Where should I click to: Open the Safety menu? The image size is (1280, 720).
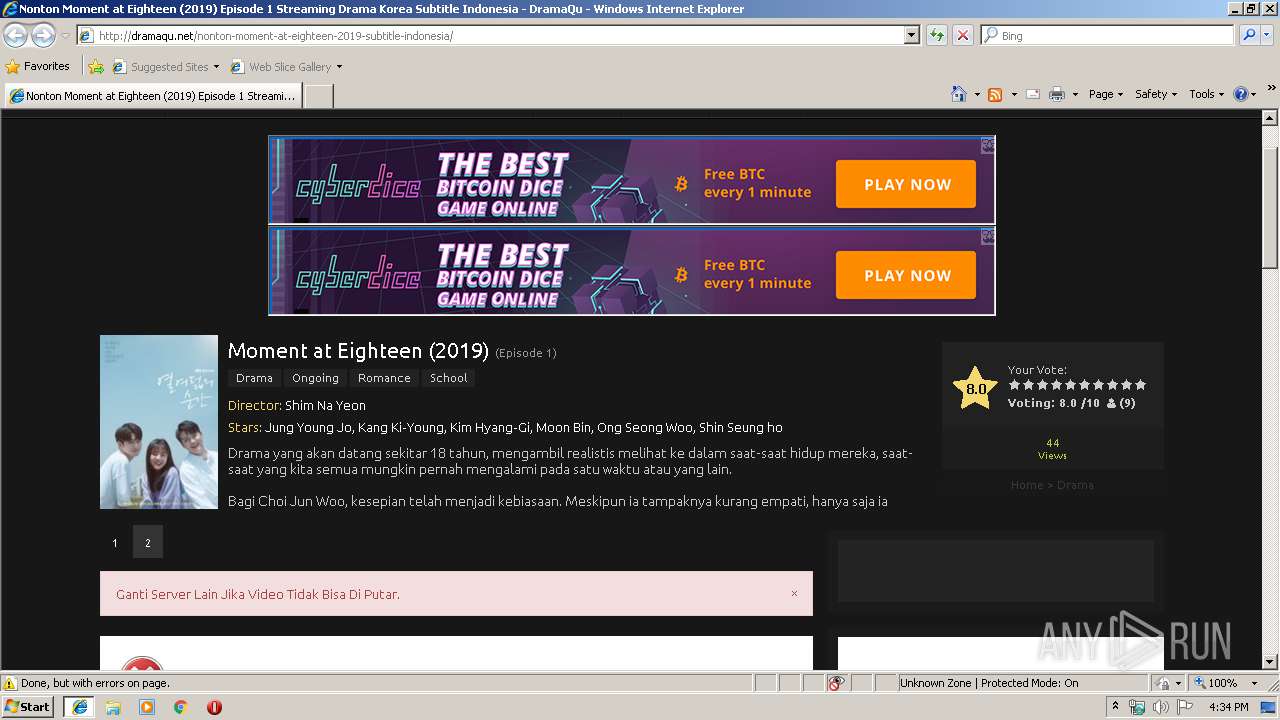coord(1156,94)
